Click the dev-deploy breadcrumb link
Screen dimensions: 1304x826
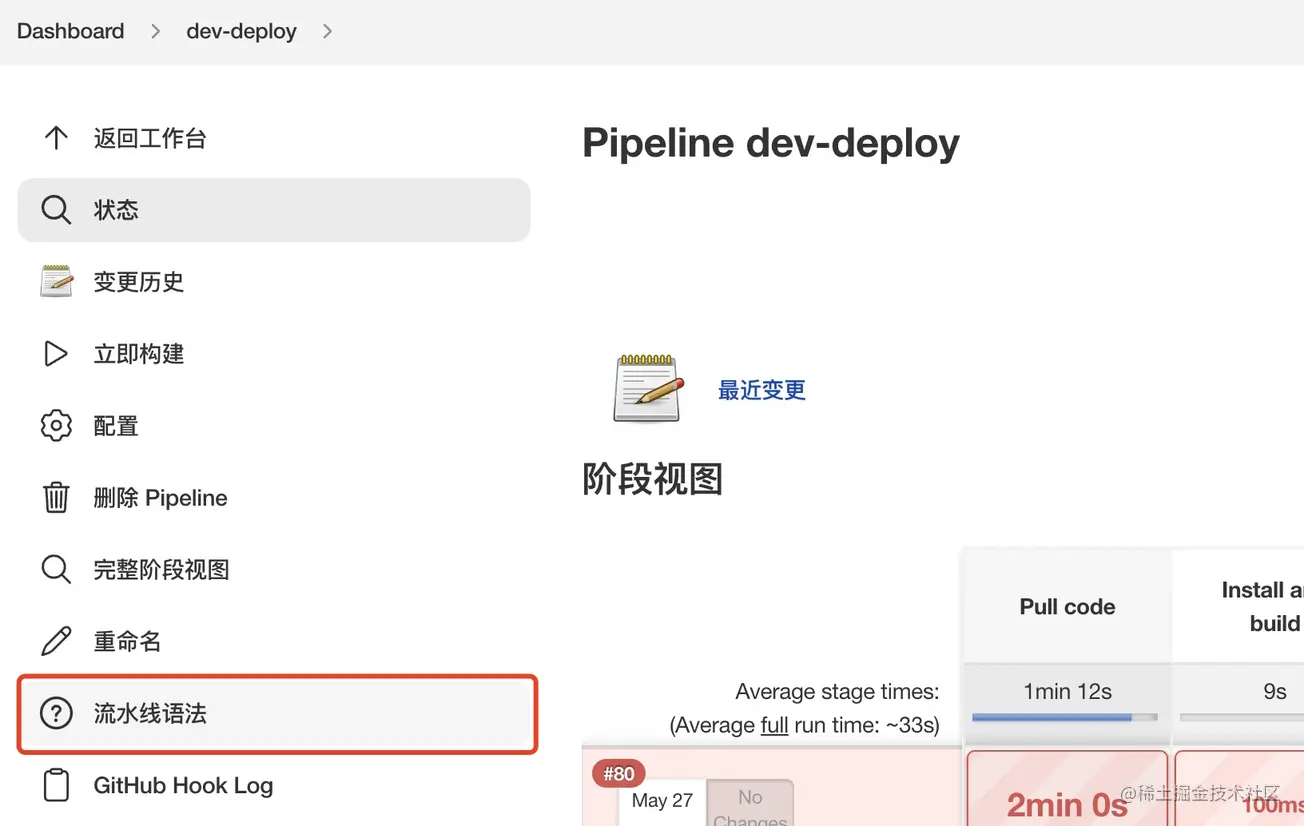click(241, 32)
